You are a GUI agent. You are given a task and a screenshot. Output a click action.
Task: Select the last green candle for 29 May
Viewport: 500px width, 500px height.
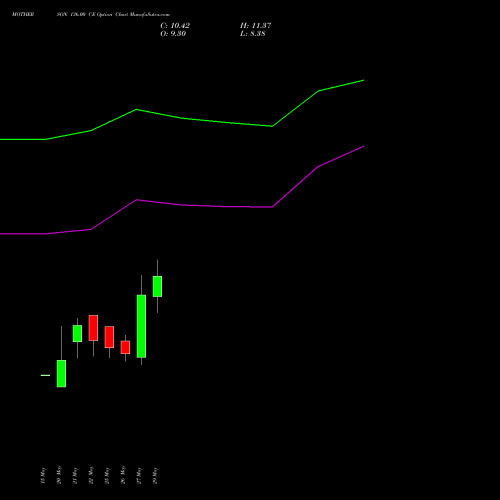157,286
